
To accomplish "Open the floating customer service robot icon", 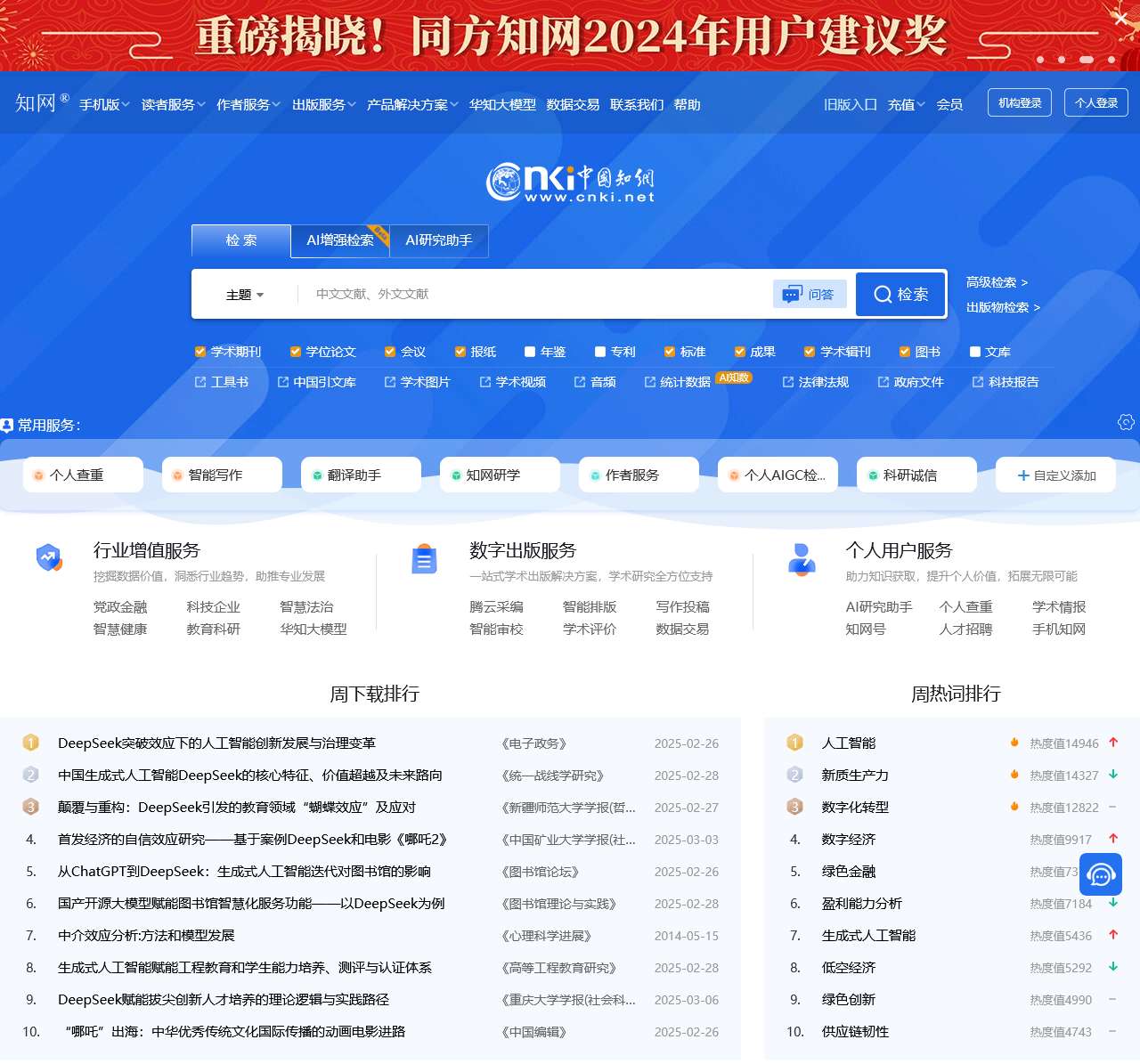I will [x=1101, y=874].
